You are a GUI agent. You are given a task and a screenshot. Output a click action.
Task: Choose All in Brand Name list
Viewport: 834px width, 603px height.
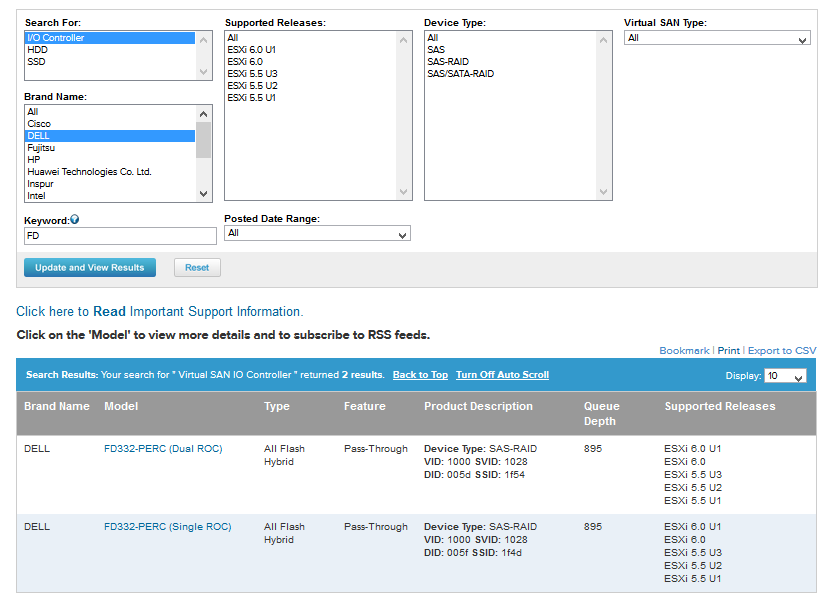[110, 112]
